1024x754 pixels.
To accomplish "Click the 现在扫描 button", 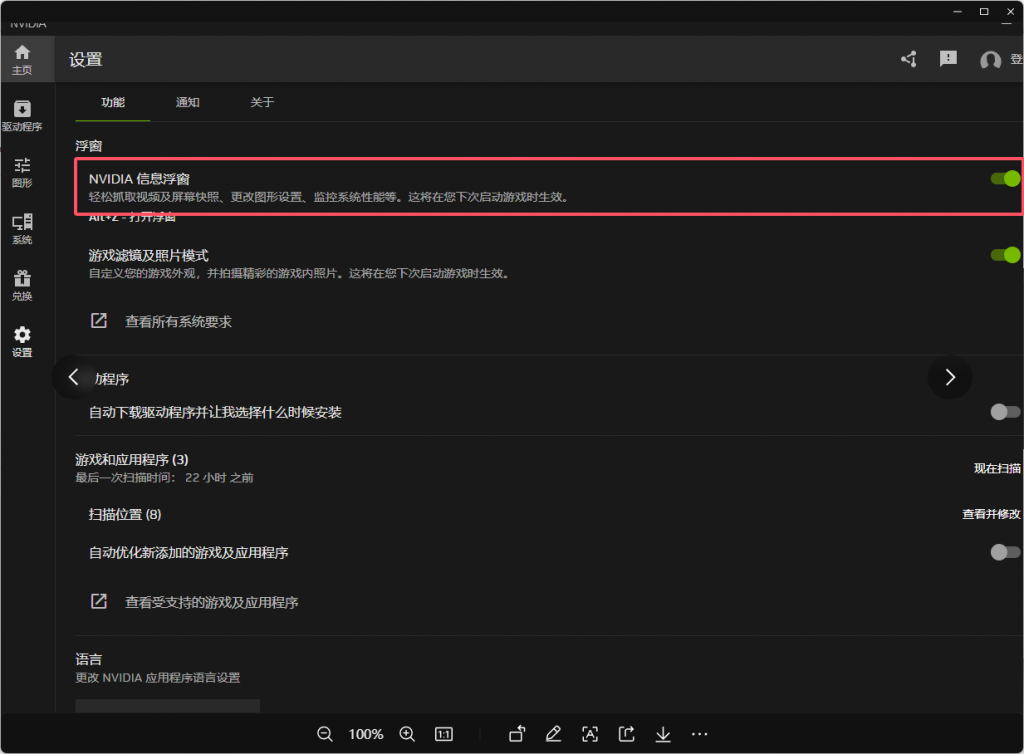I will pyautogui.click(x=997, y=468).
